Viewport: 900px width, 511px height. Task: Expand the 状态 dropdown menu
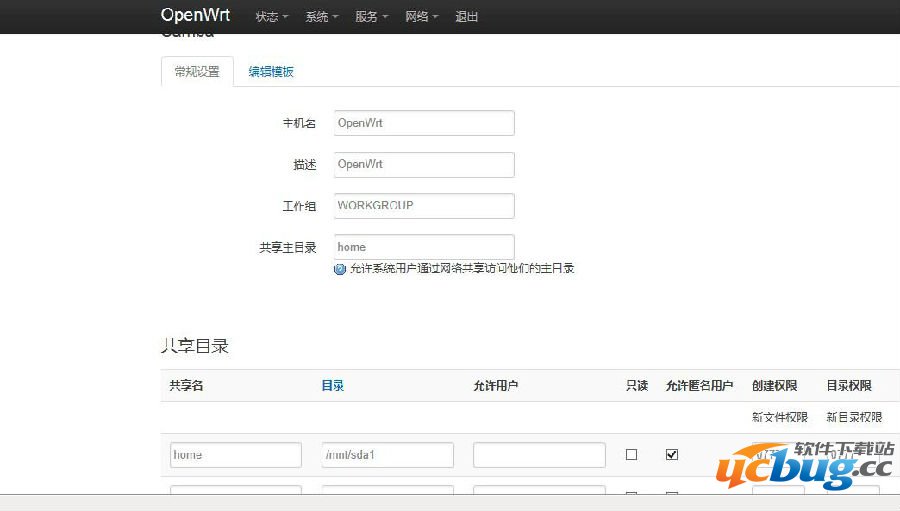(x=271, y=17)
